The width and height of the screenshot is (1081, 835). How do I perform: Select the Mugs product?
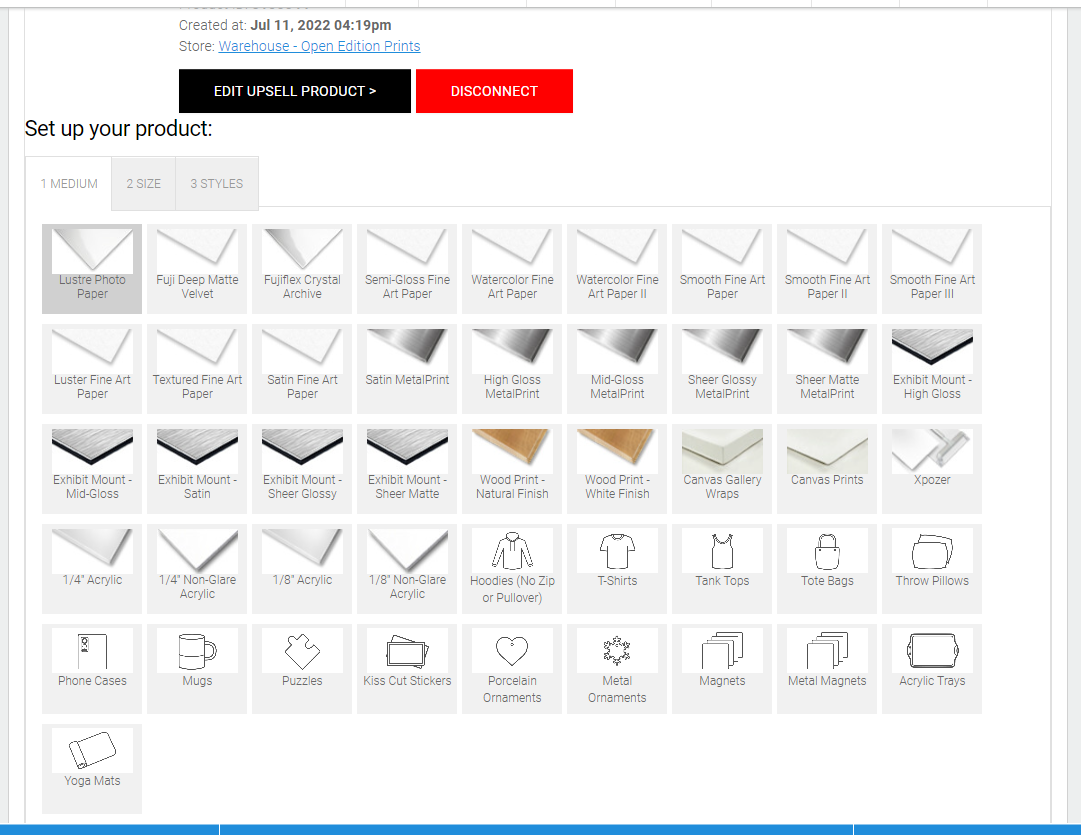[x=197, y=669]
